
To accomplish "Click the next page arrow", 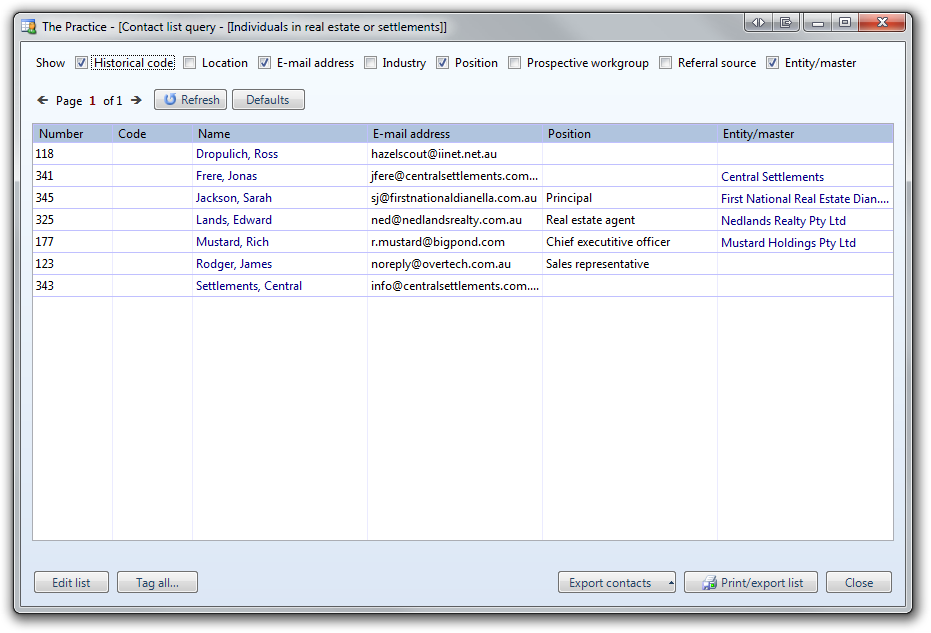I will click(137, 100).
